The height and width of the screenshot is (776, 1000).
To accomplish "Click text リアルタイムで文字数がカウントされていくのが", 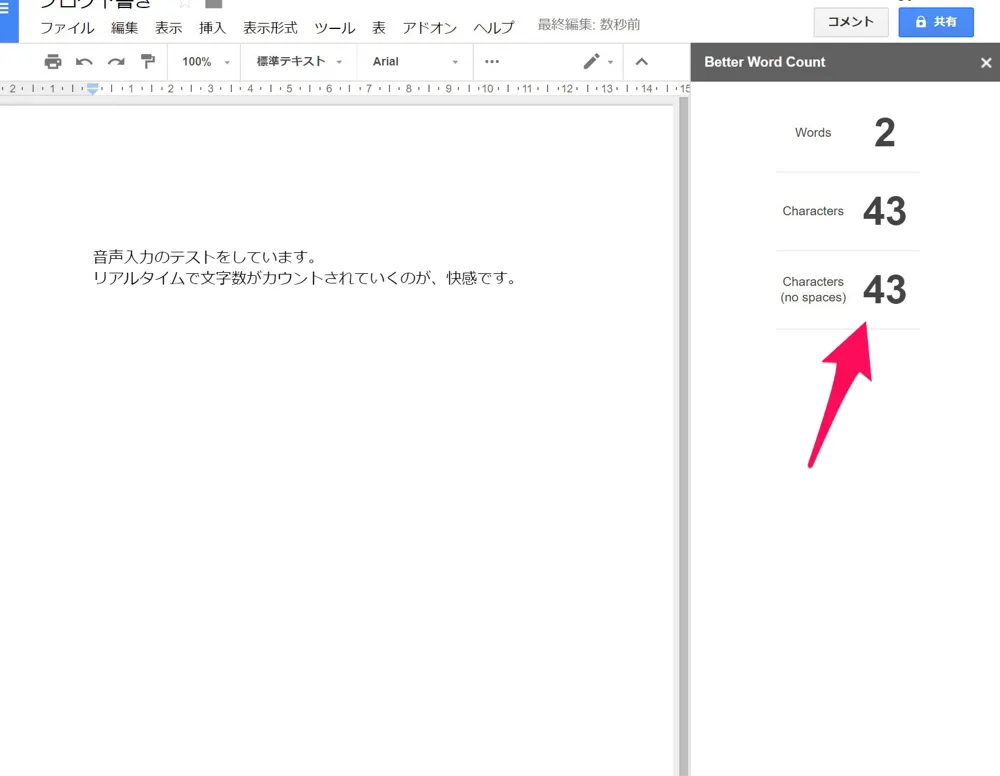I will 261,279.
